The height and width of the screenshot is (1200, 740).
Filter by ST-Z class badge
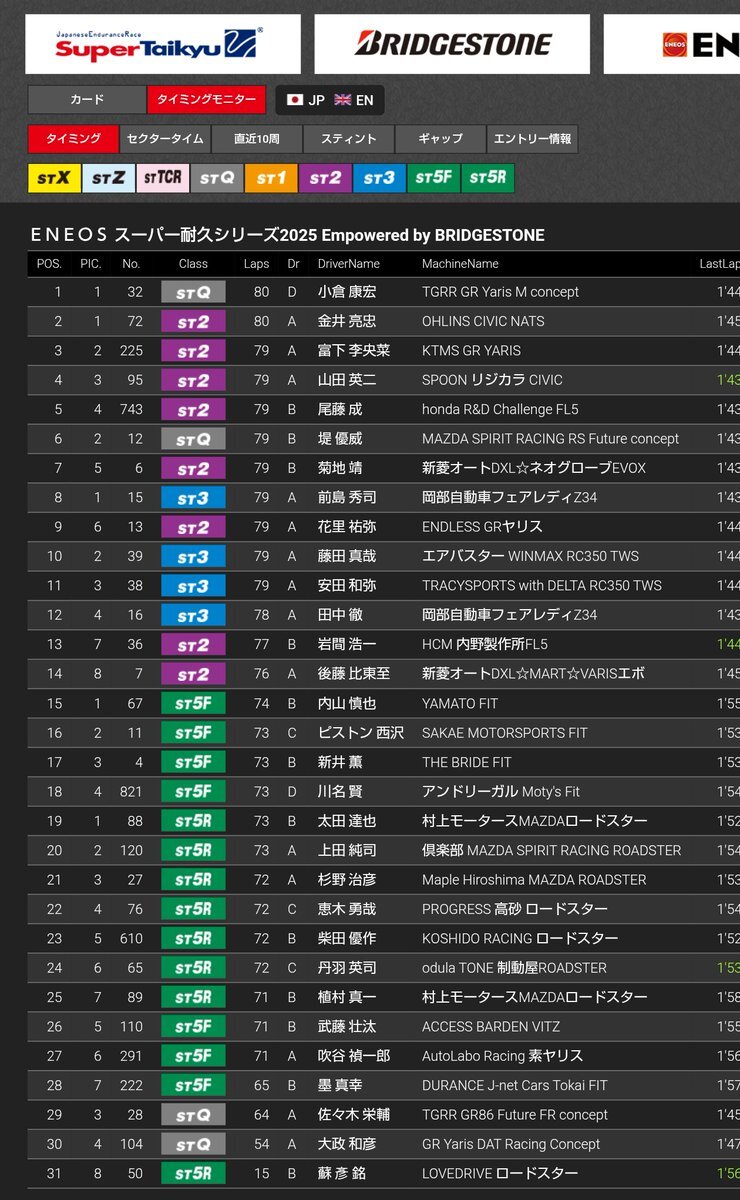[108, 178]
